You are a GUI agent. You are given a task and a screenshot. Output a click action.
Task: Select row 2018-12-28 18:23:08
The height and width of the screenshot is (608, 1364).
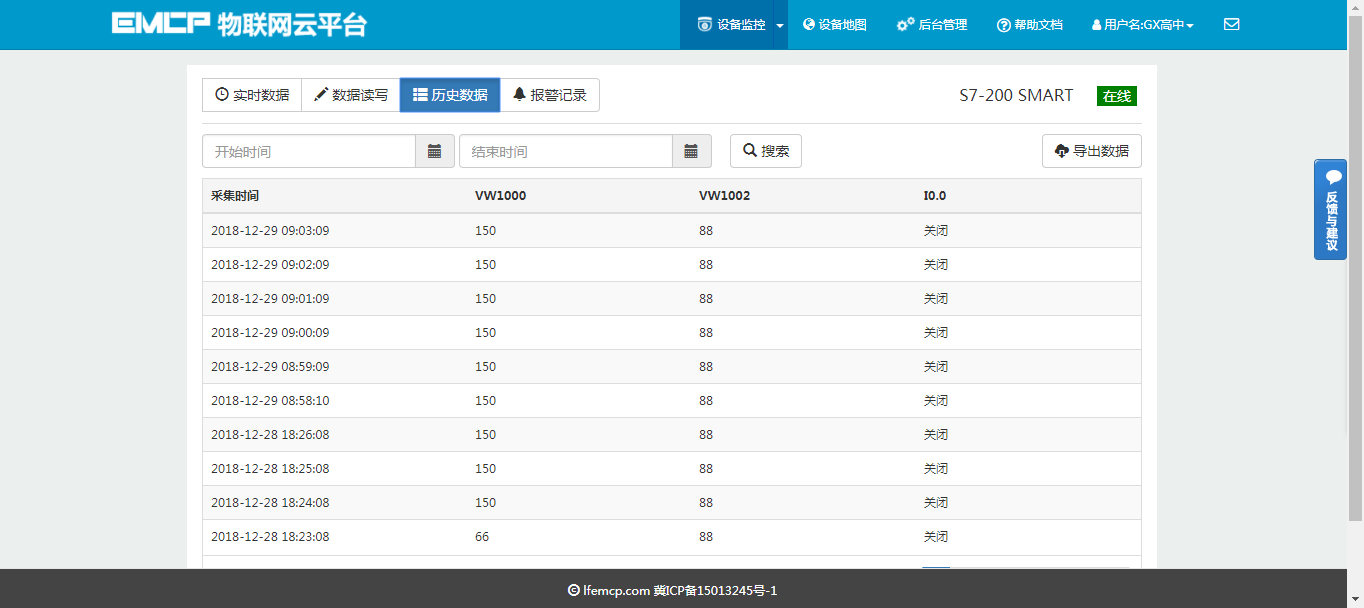(x=672, y=537)
